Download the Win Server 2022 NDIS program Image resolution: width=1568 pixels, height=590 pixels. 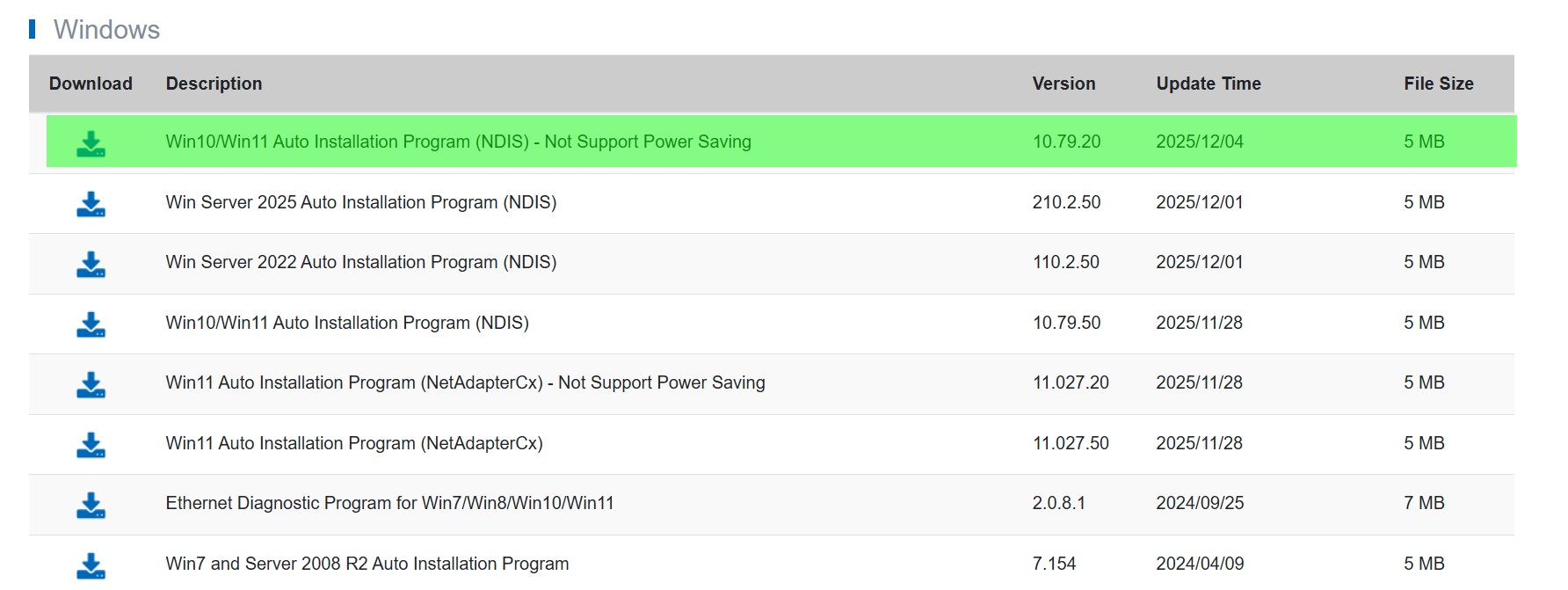click(91, 264)
